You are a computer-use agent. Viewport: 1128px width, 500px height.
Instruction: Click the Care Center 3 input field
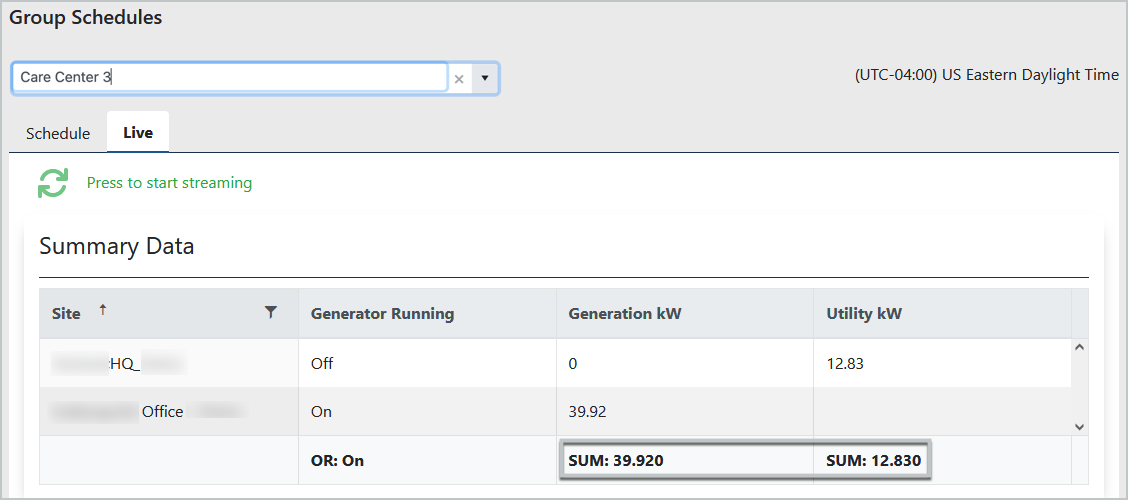coord(228,77)
